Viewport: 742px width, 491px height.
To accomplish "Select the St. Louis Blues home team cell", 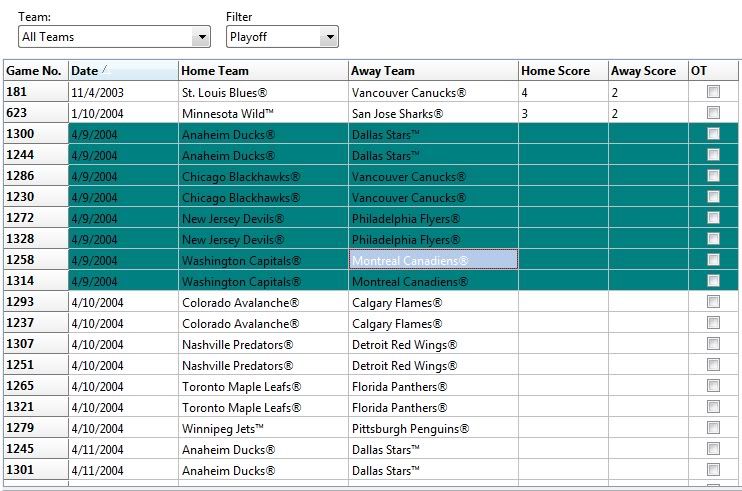I will point(263,92).
